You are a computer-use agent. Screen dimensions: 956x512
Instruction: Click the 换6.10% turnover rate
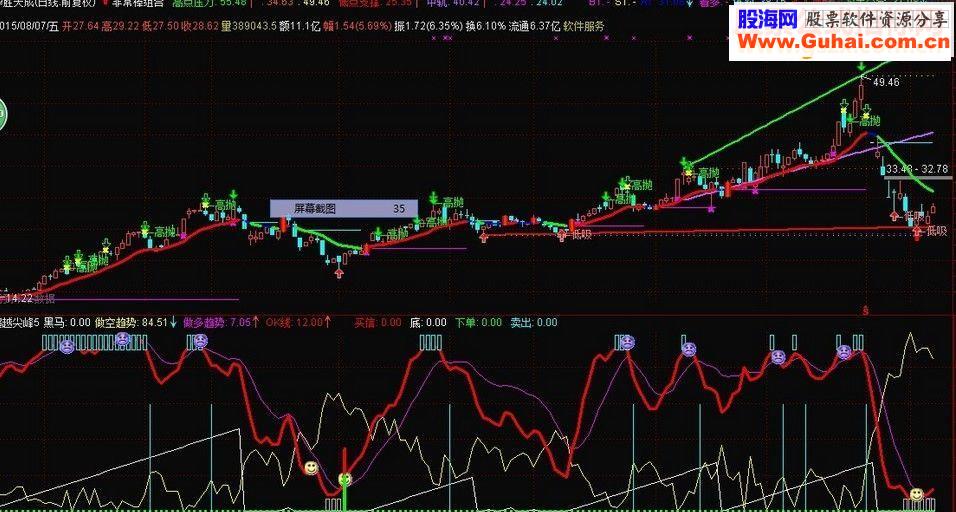click(487, 26)
